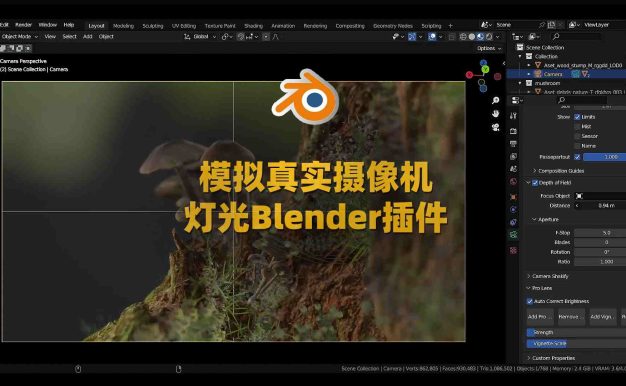The image size is (626, 386).
Task: Open the Global transform orientation dropdown
Action: coord(200,37)
